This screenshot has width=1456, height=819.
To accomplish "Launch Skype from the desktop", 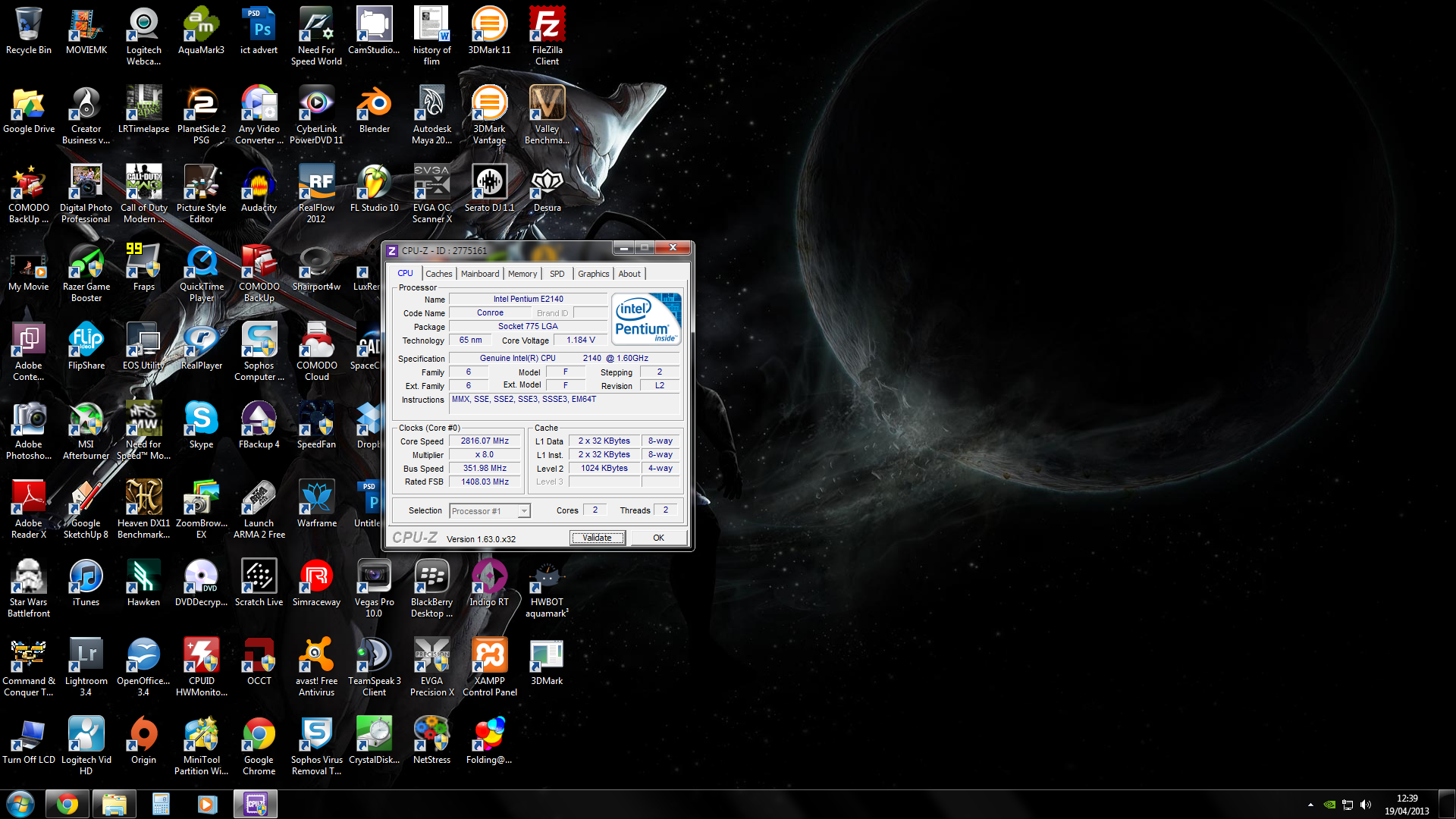I will (x=201, y=425).
